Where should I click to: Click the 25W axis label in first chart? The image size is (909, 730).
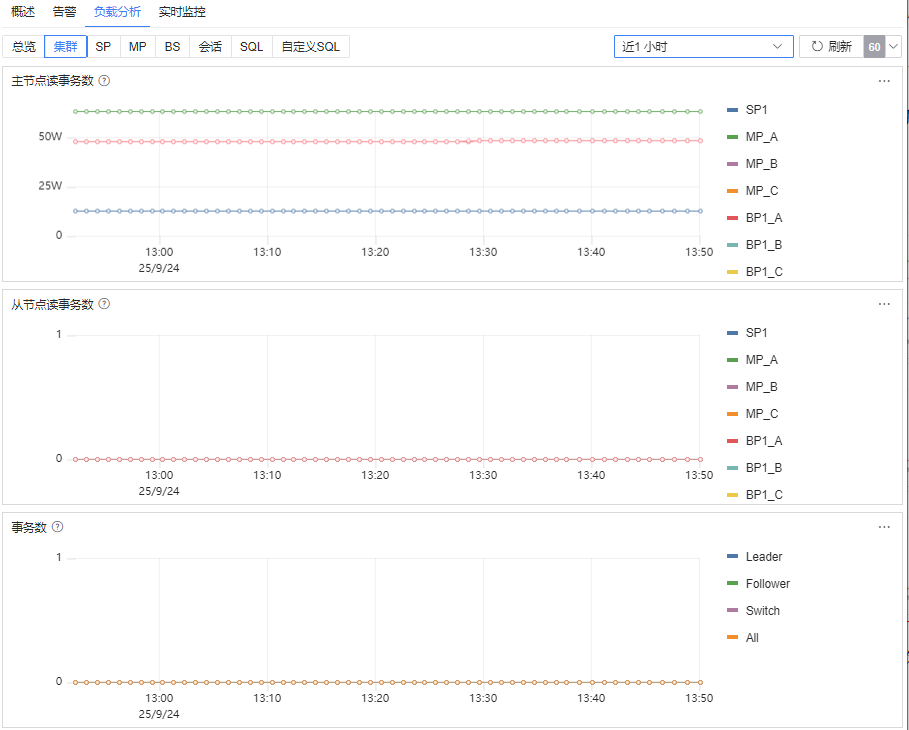(50, 186)
